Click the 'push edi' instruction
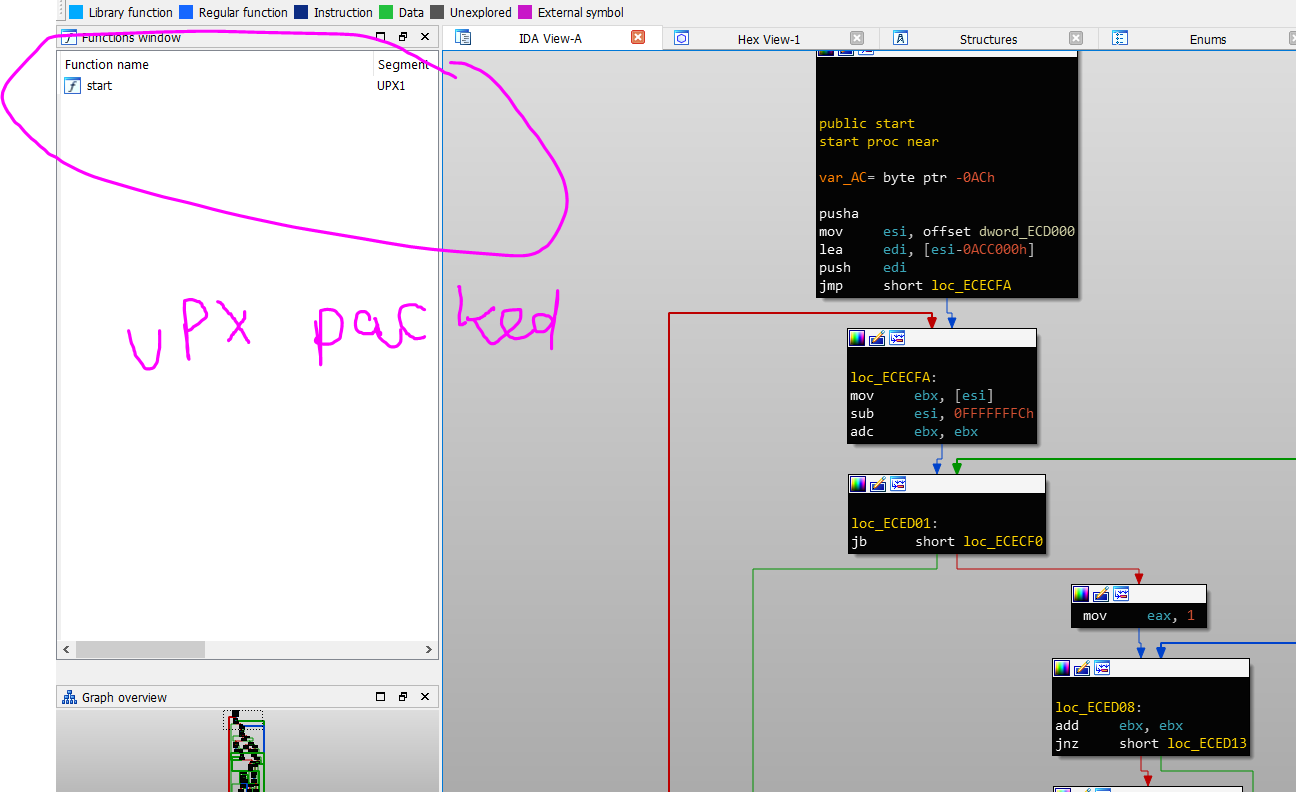Viewport: 1296px width, 792px height. [x=863, y=268]
